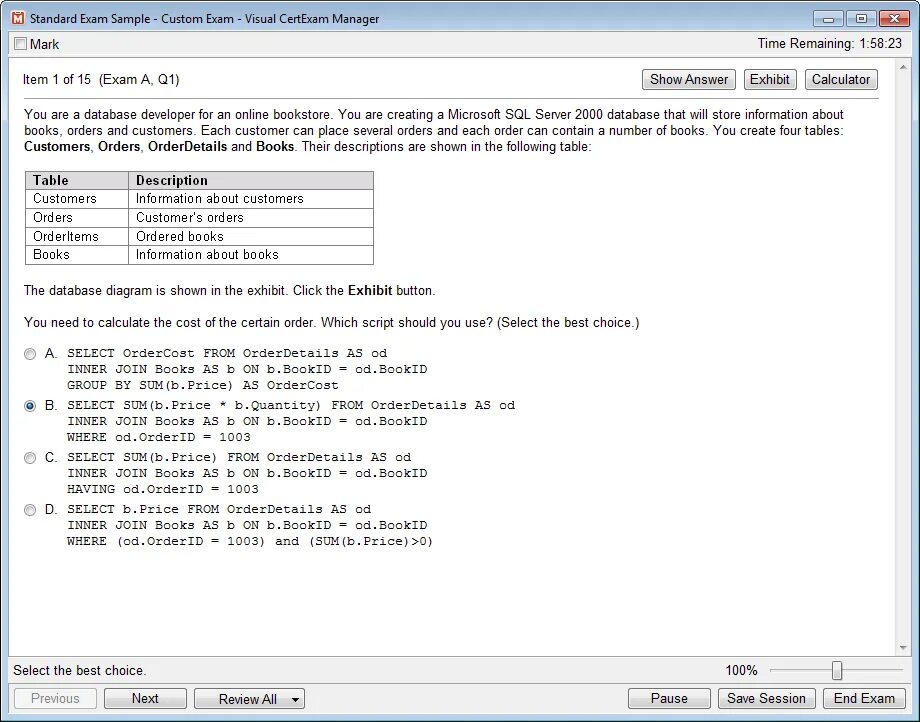The height and width of the screenshot is (722, 920).
Task: Click option C's HAVING SQL line
Action: (x=163, y=489)
